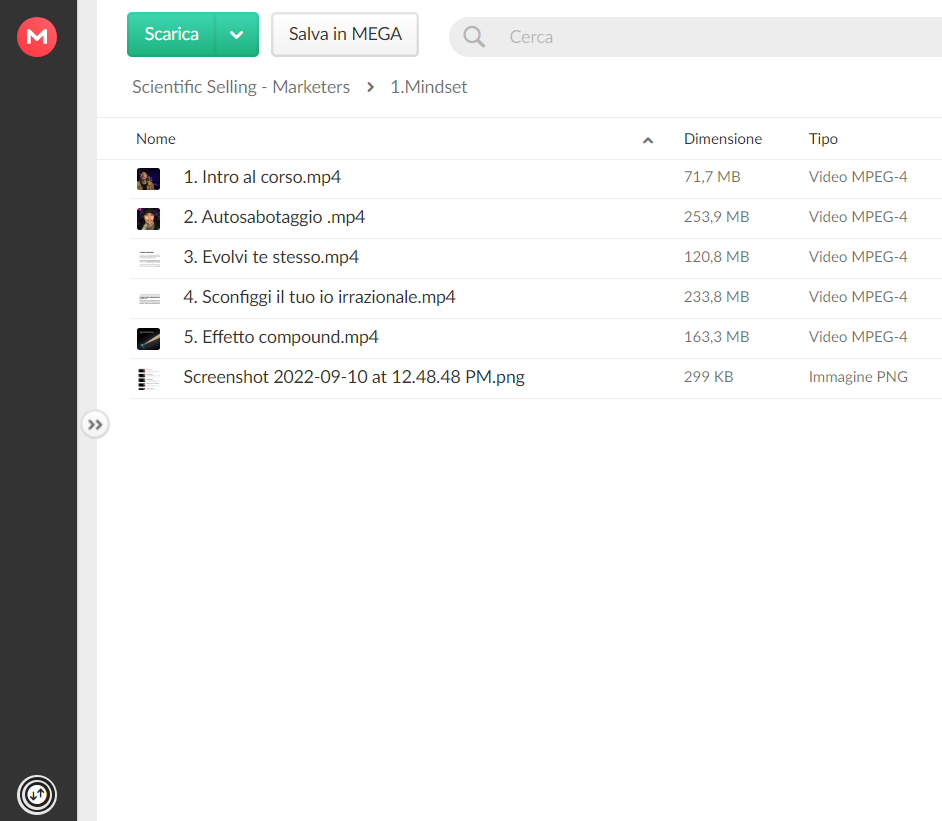Screen dimensions: 942x821
Task: Select the Screenshot PNG file thumbnail
Action: click(x=148, y=379)
